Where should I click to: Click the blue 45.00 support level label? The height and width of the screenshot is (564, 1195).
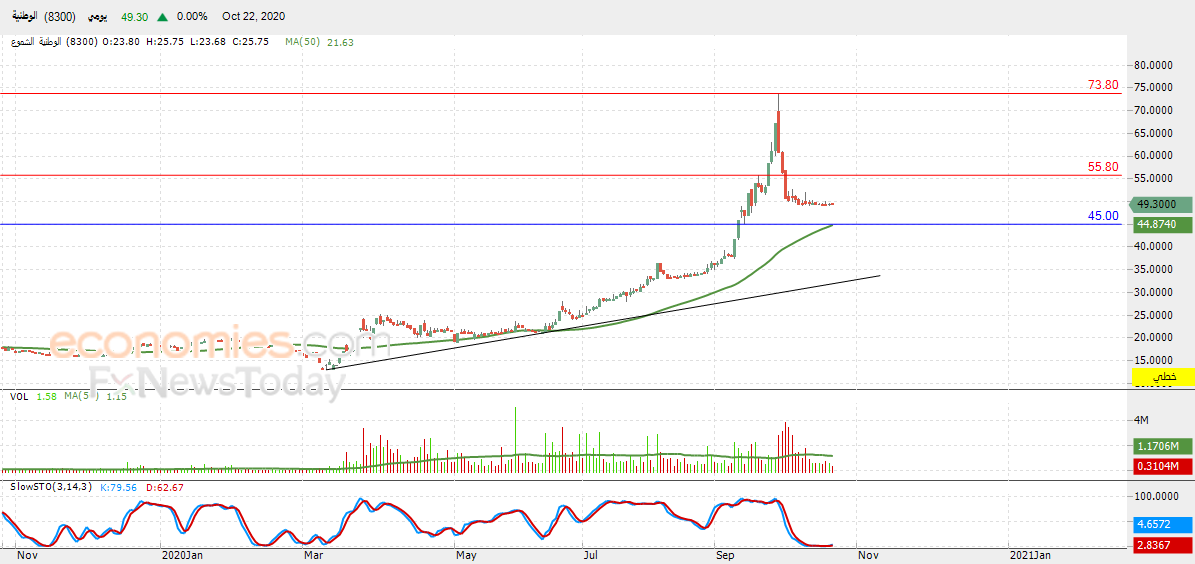click(x=1104, y=216)
